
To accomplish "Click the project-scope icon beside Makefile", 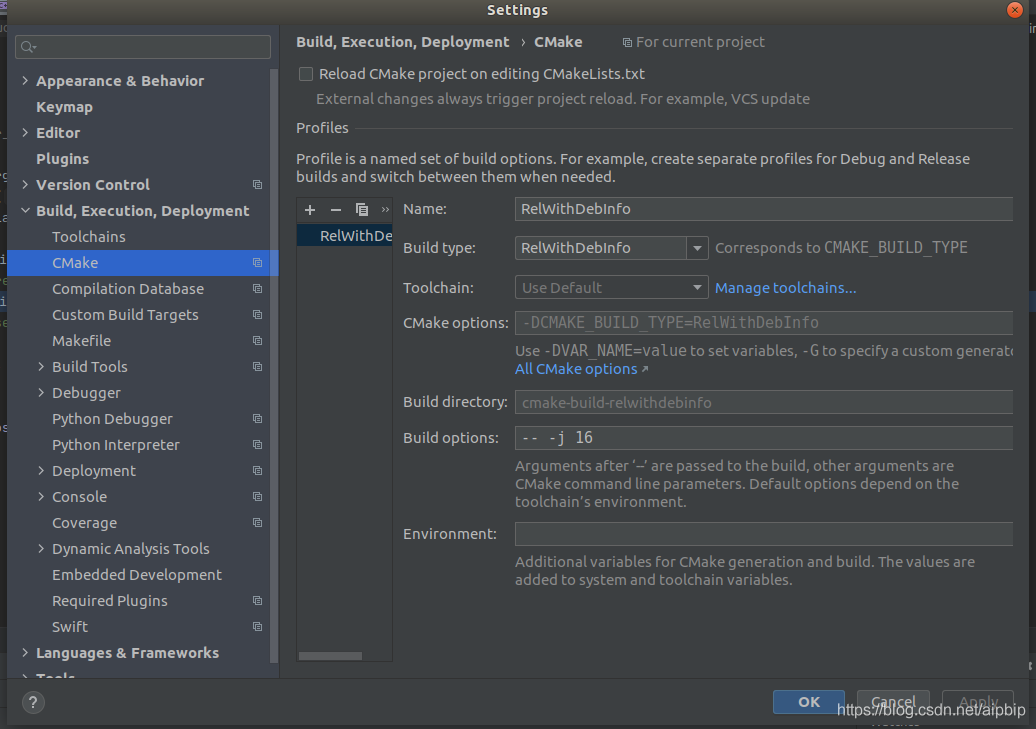I will point(258,341).
